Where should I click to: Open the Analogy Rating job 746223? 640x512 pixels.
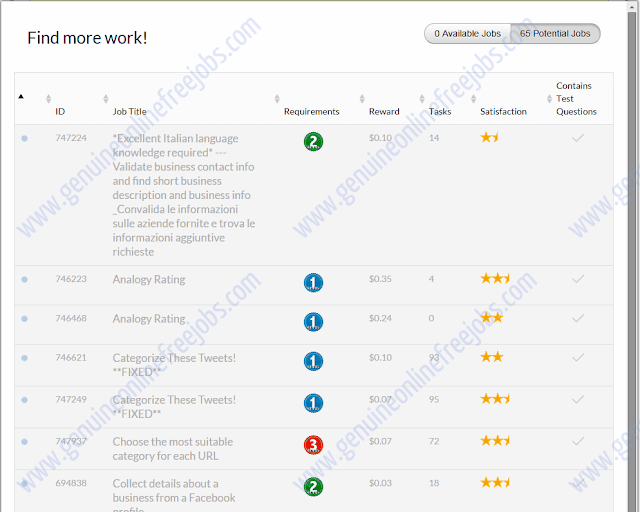coord(149,279)
